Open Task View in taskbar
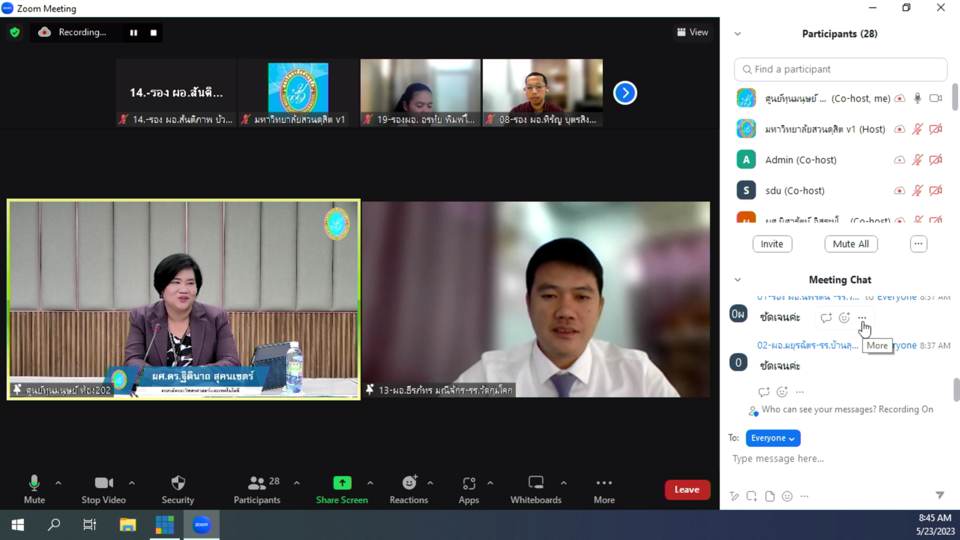The image size is (960, 540). 89,525
